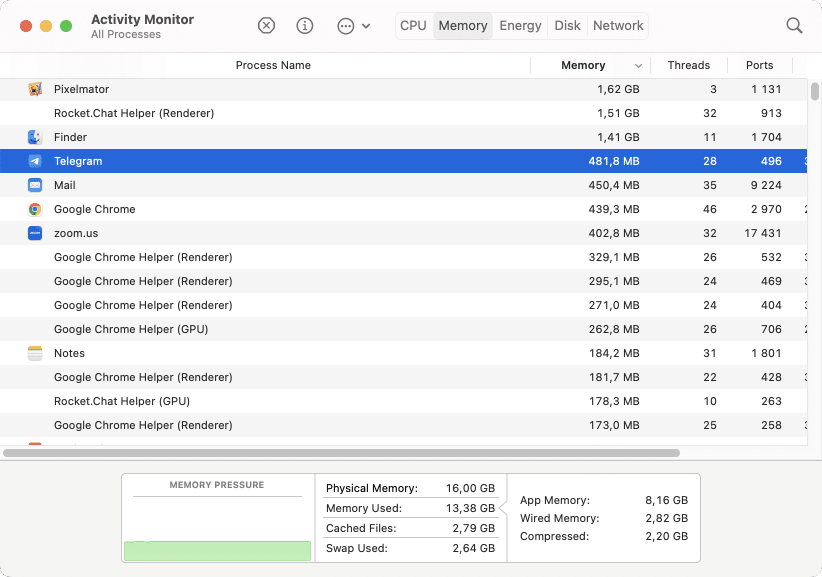Open the process Info (i) icon
This screenshot has height=577, width=822.
[x=305, y=25]
